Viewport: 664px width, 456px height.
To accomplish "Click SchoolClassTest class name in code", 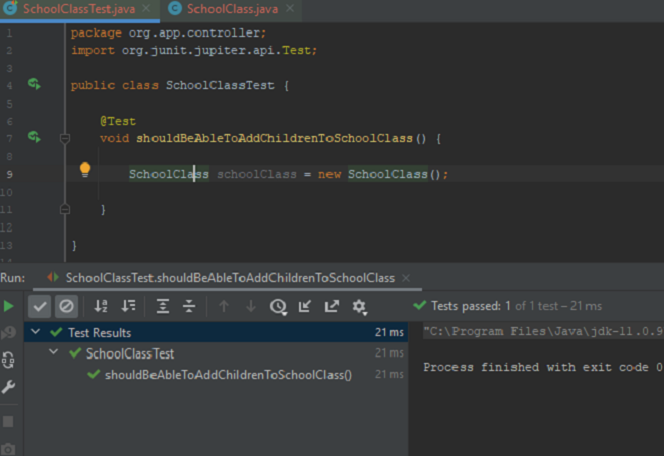I will coord(220,85).
